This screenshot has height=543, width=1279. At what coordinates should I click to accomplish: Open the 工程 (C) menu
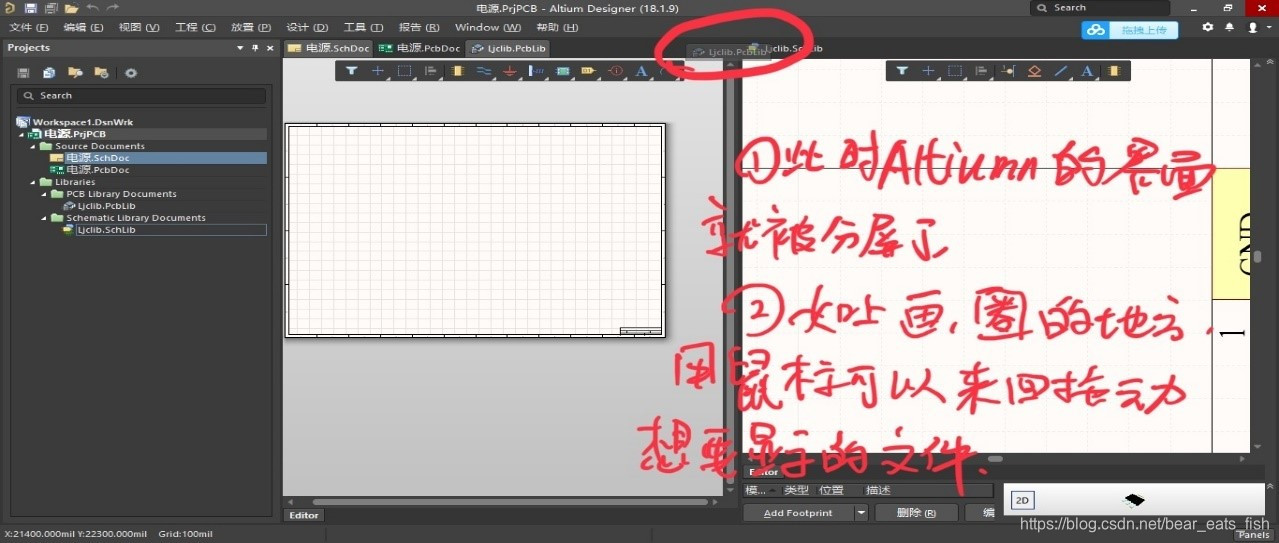[x=194, y=27]
